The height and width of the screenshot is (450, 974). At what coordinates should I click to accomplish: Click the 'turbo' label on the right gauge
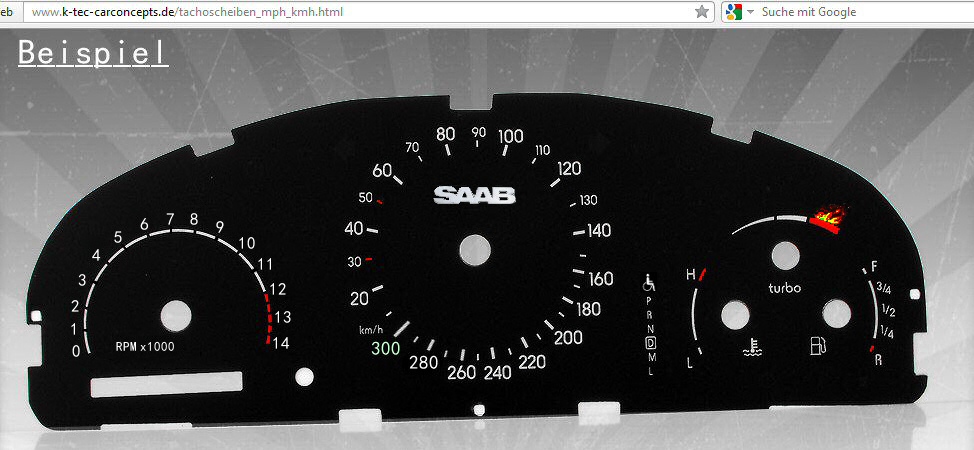[x=785, y=288]
